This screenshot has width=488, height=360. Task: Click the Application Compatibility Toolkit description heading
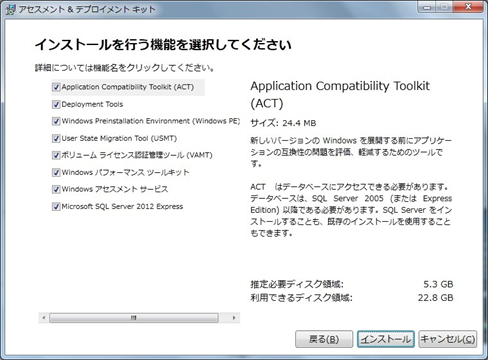340,95
